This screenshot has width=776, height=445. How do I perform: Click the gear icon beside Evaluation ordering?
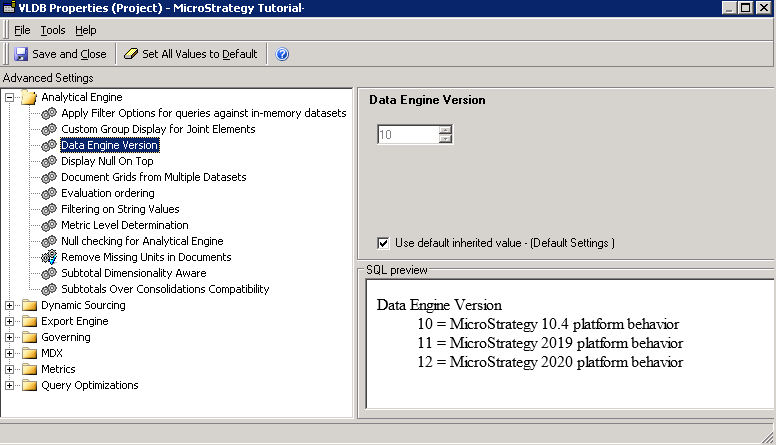pos(49,193)
